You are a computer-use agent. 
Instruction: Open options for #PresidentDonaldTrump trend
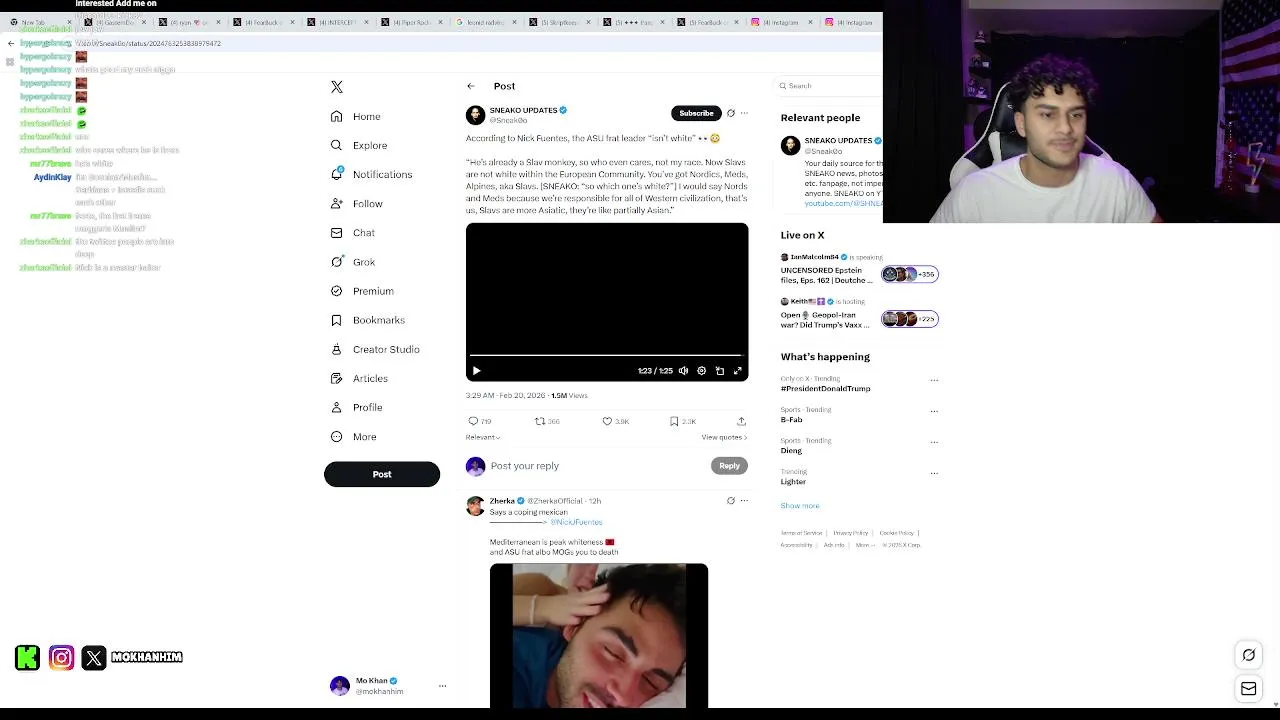pyautogui.click(x=934, y=380)
